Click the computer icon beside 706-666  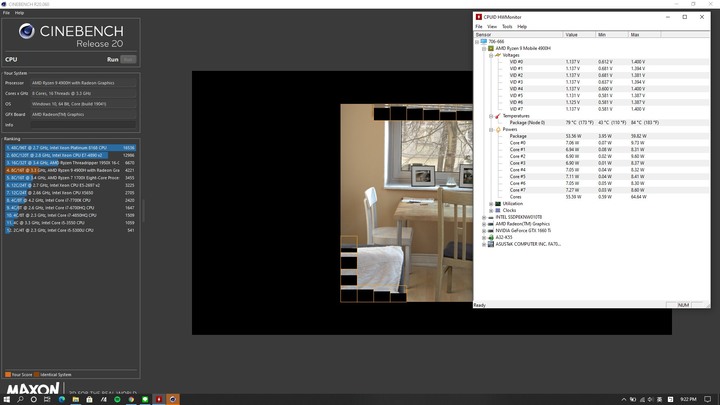[x=484, y=41]
